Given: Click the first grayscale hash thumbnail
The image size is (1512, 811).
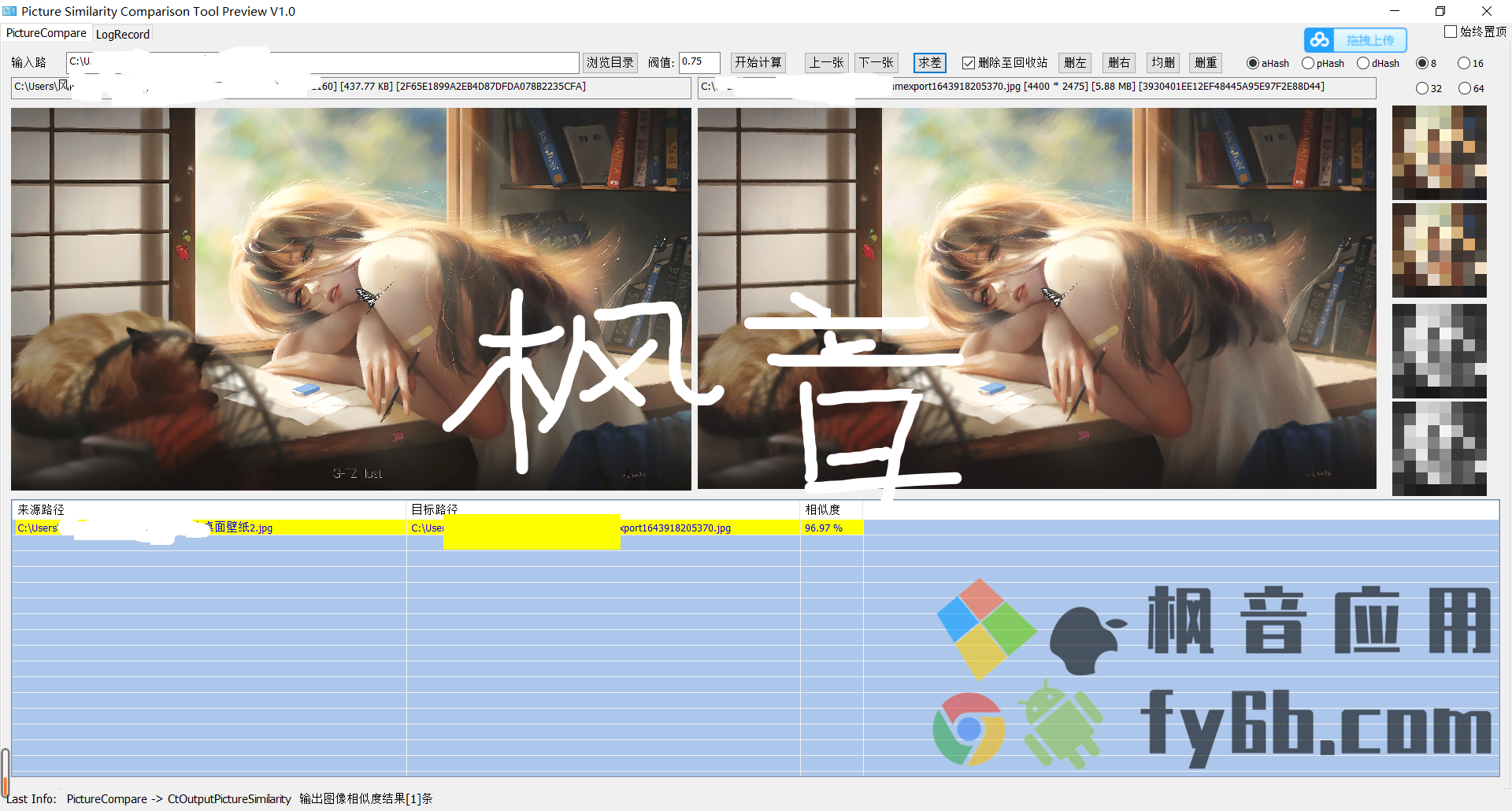Looking at the screenshot, I should click(x=1440, y=350).
